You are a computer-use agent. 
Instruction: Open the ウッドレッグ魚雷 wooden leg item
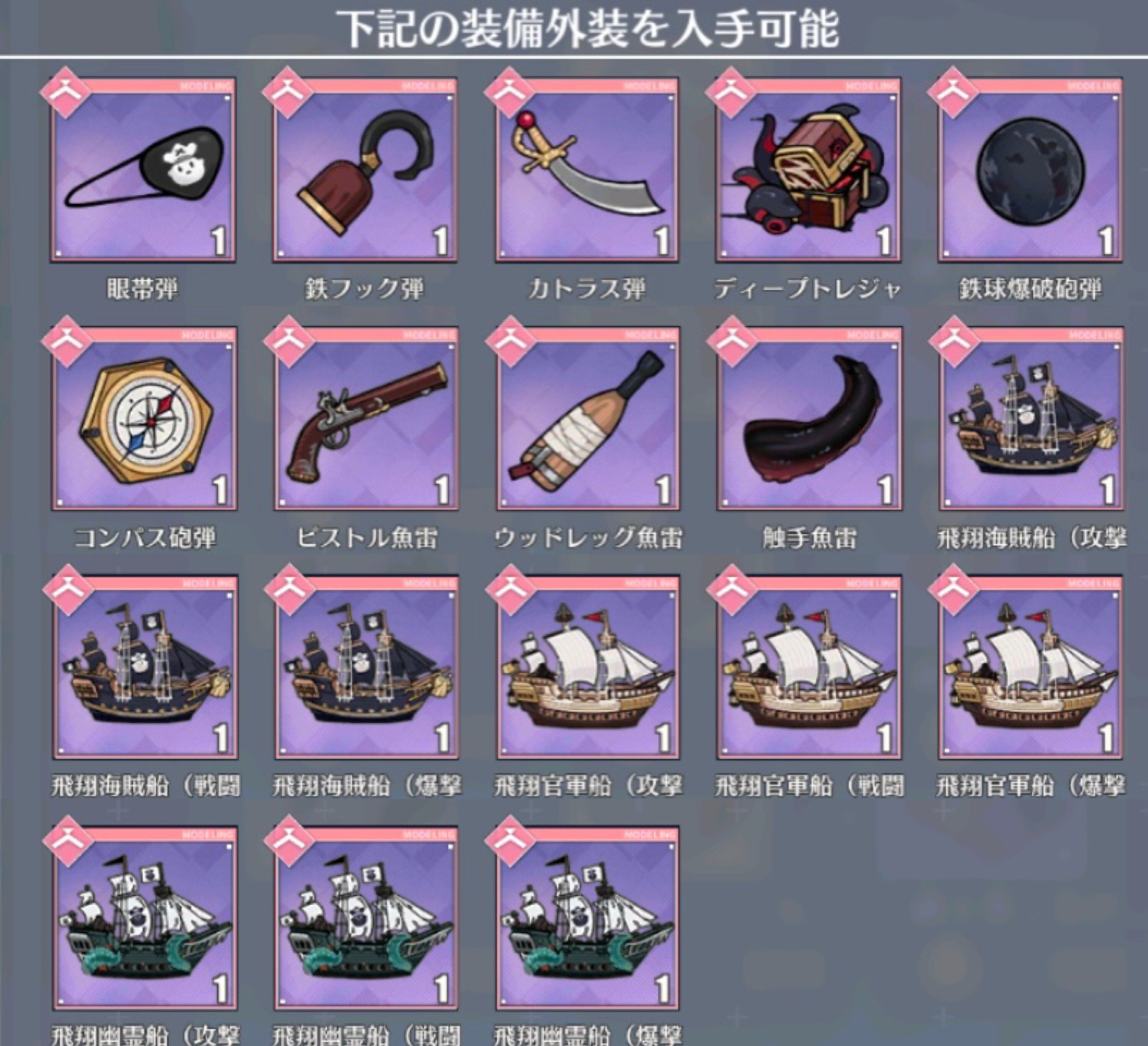587,419
